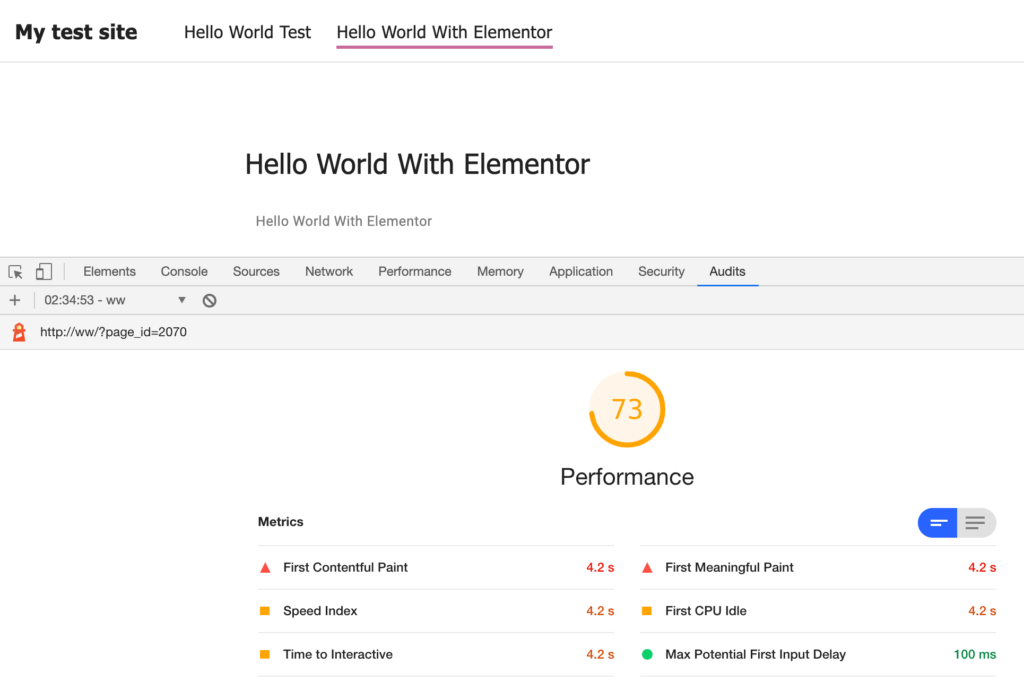Click the Time to Interactive metric label
This screenshot has width=1024, height=683.
pyautogui.click(x=338, y=654)
